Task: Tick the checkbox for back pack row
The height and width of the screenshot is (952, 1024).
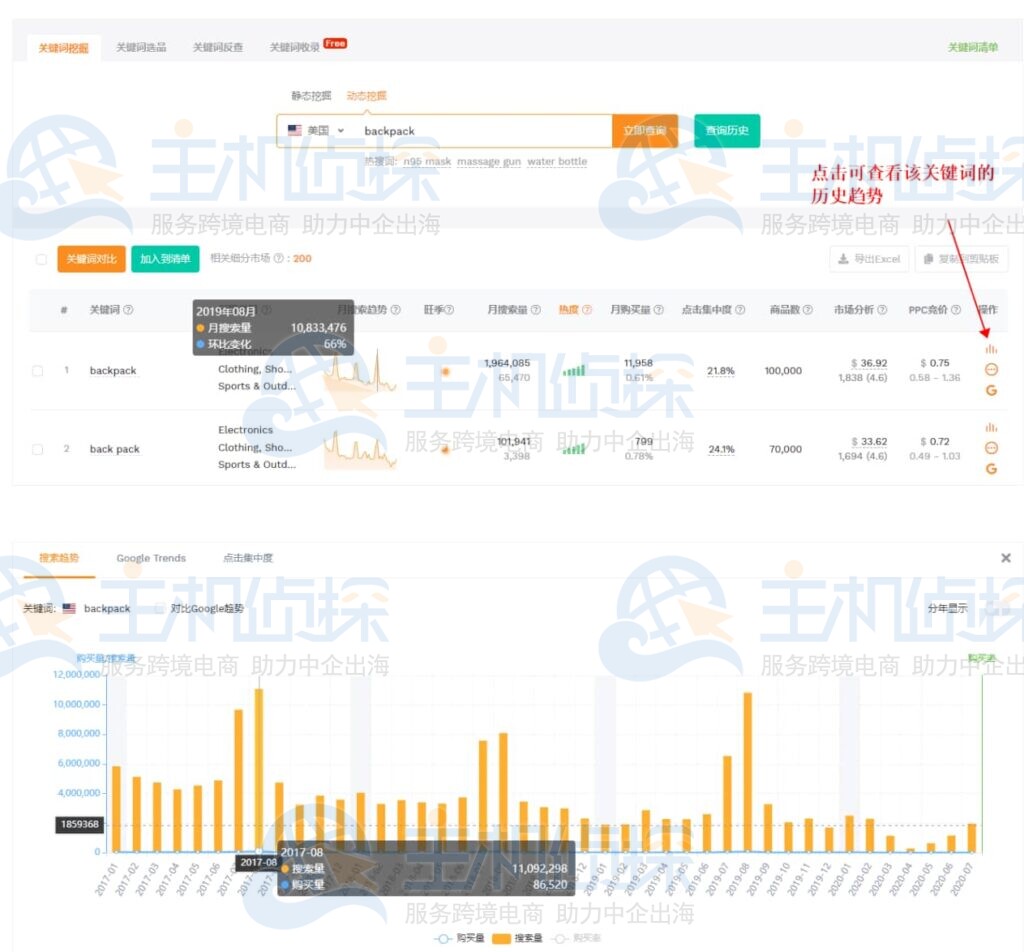Action: click(x=38, y=449)
